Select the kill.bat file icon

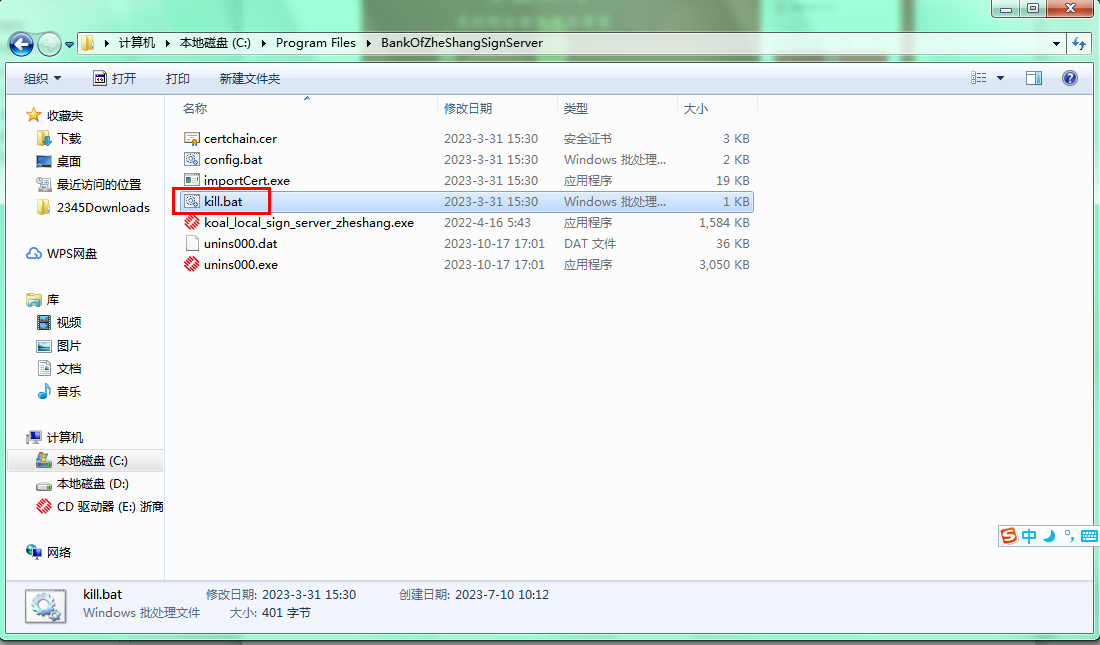[192, 201]
